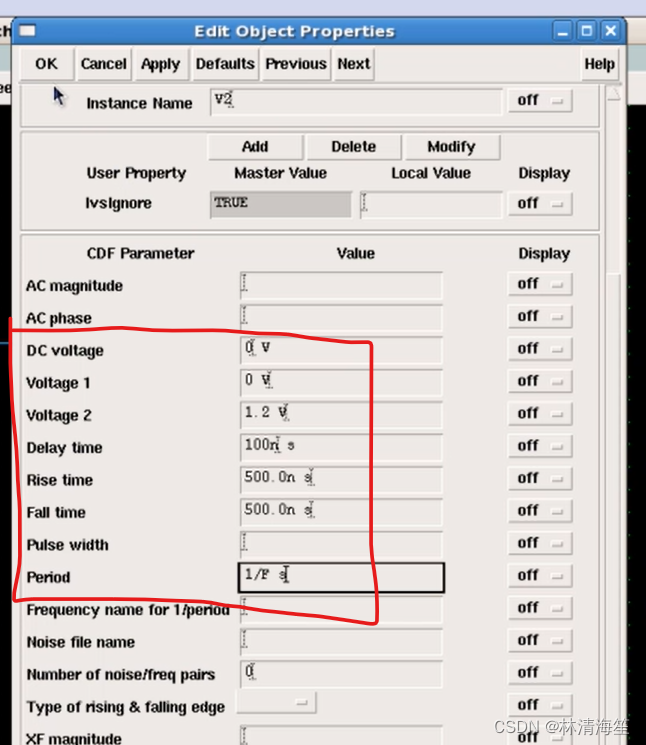Screen dimensions: 646x745
Task: Open Type of rising & falling edge dropdown
Action: click(276, 703)
